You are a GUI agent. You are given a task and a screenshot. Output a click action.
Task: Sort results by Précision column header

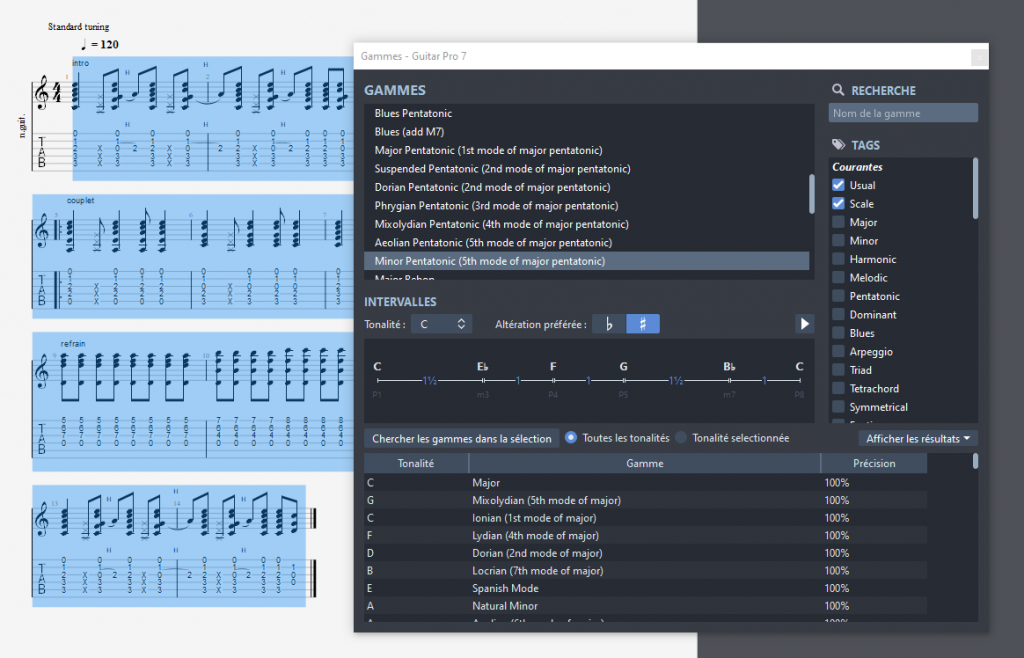pos(873,463)
